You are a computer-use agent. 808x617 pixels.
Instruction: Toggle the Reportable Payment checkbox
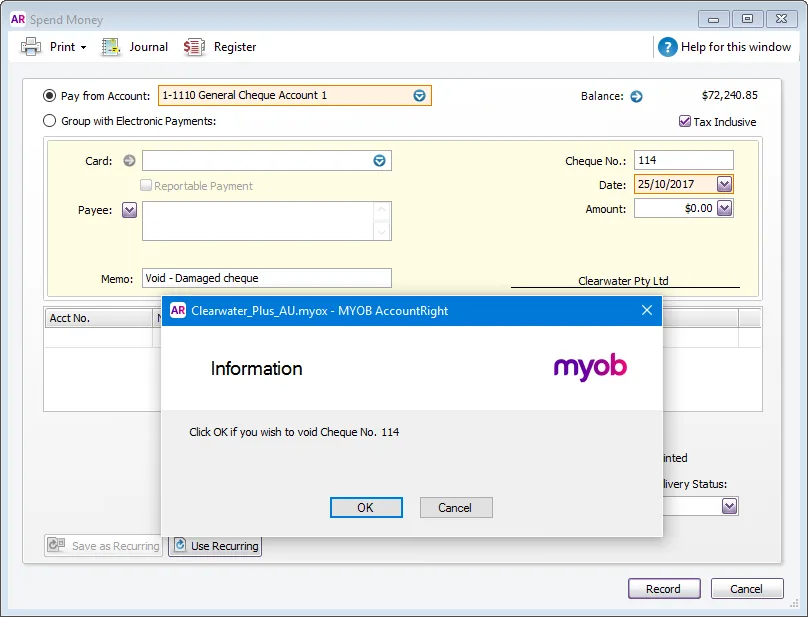click(146, 185)
